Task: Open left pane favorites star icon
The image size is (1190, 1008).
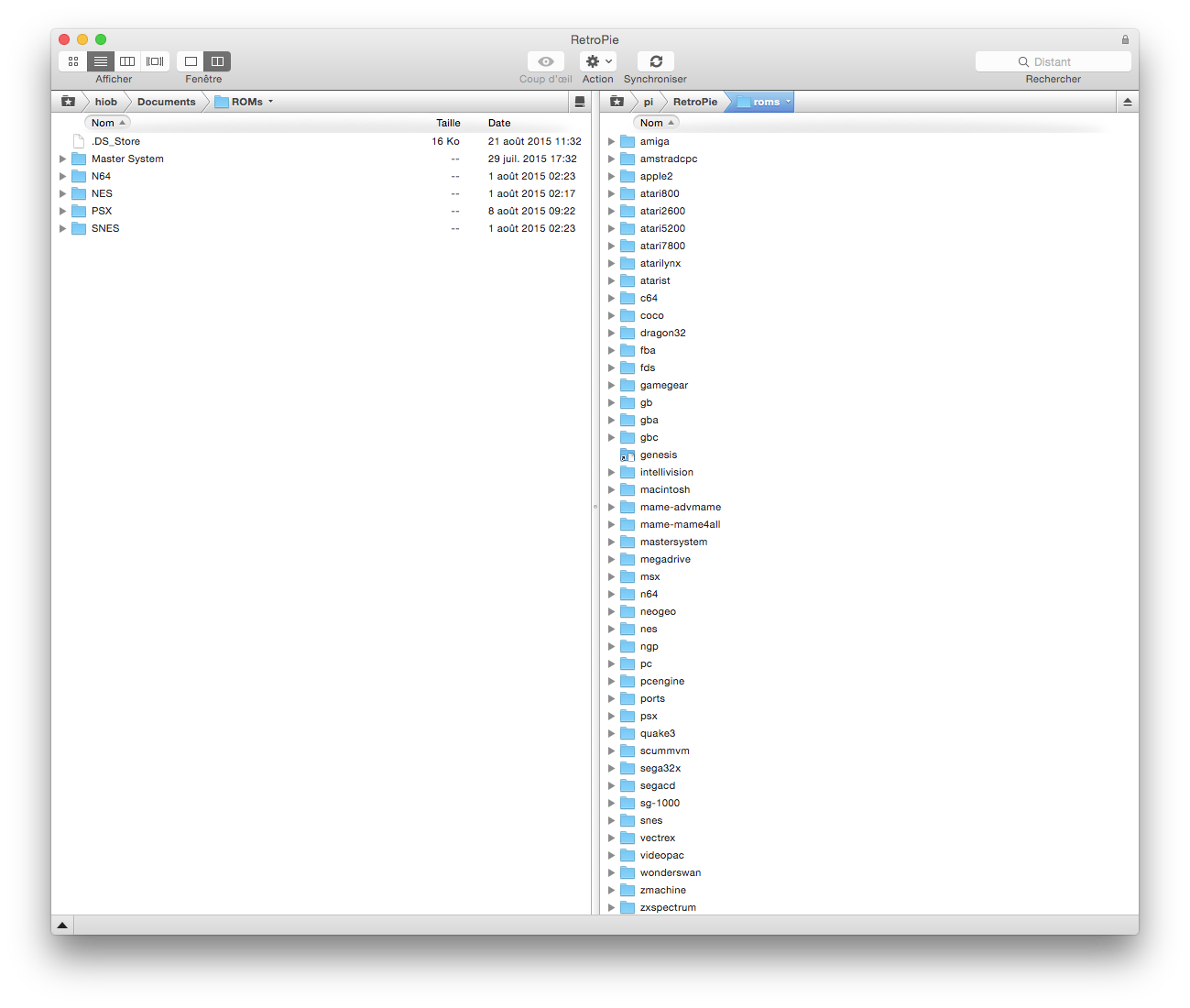Action: 68,102
